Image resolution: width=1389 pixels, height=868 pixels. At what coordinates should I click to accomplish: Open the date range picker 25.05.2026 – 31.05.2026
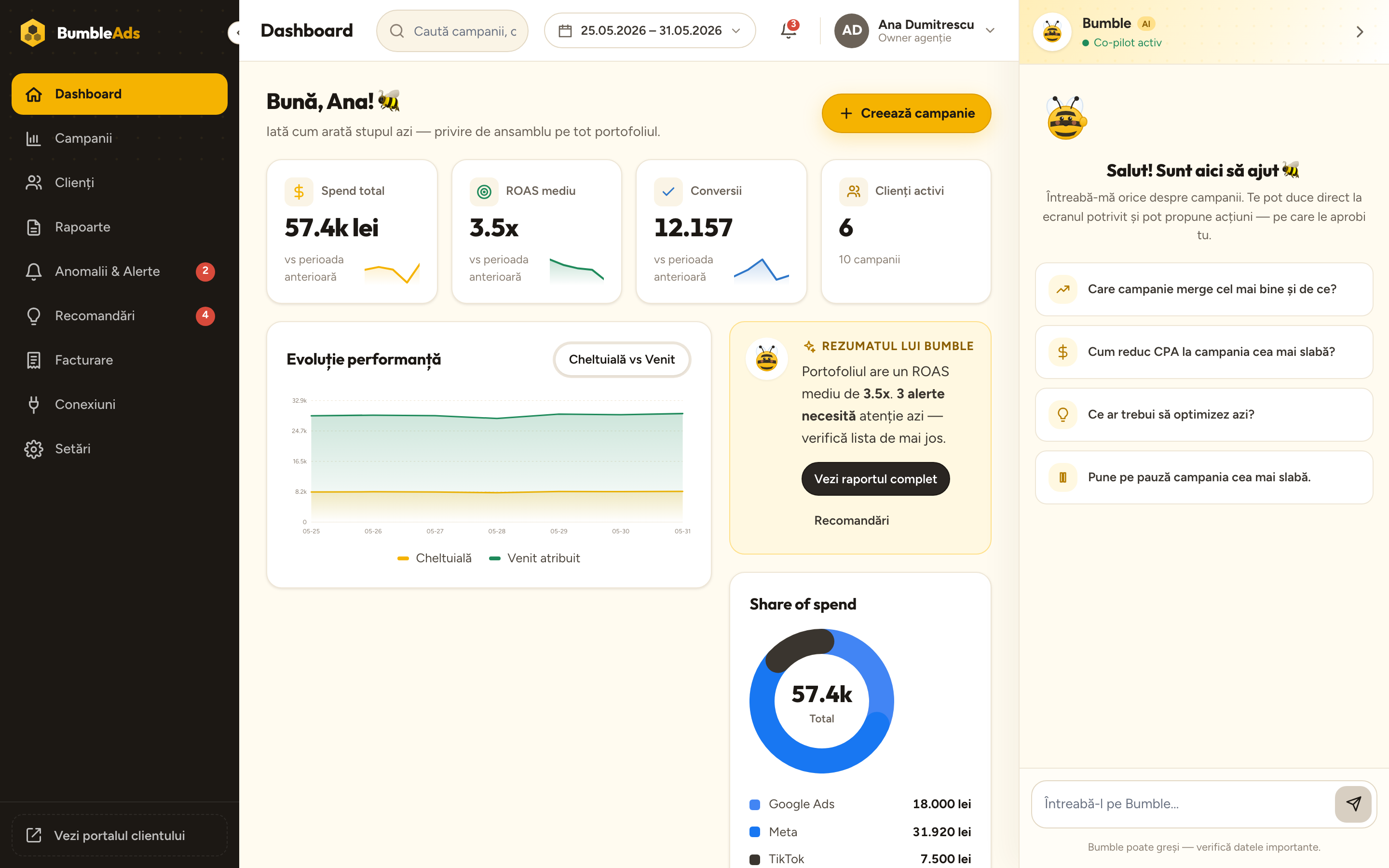[x=650, y=30]
